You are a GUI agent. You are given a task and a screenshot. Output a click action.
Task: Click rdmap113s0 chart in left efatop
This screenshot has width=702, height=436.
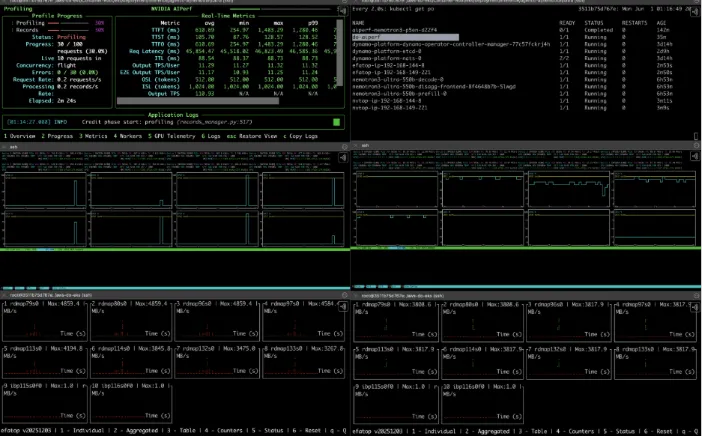pyautogui.click(x=45, y=362)
